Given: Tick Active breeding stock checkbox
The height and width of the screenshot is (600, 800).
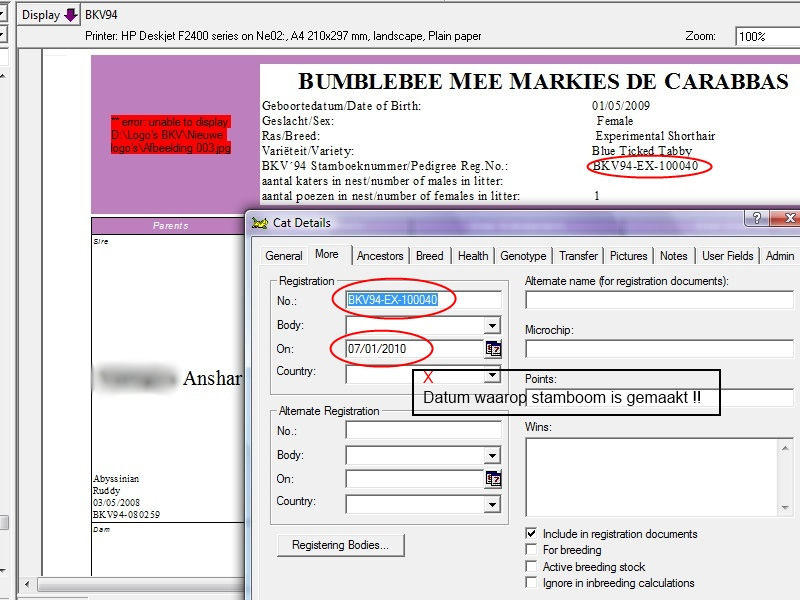Looking at the screenshot, I should point(531,566).
